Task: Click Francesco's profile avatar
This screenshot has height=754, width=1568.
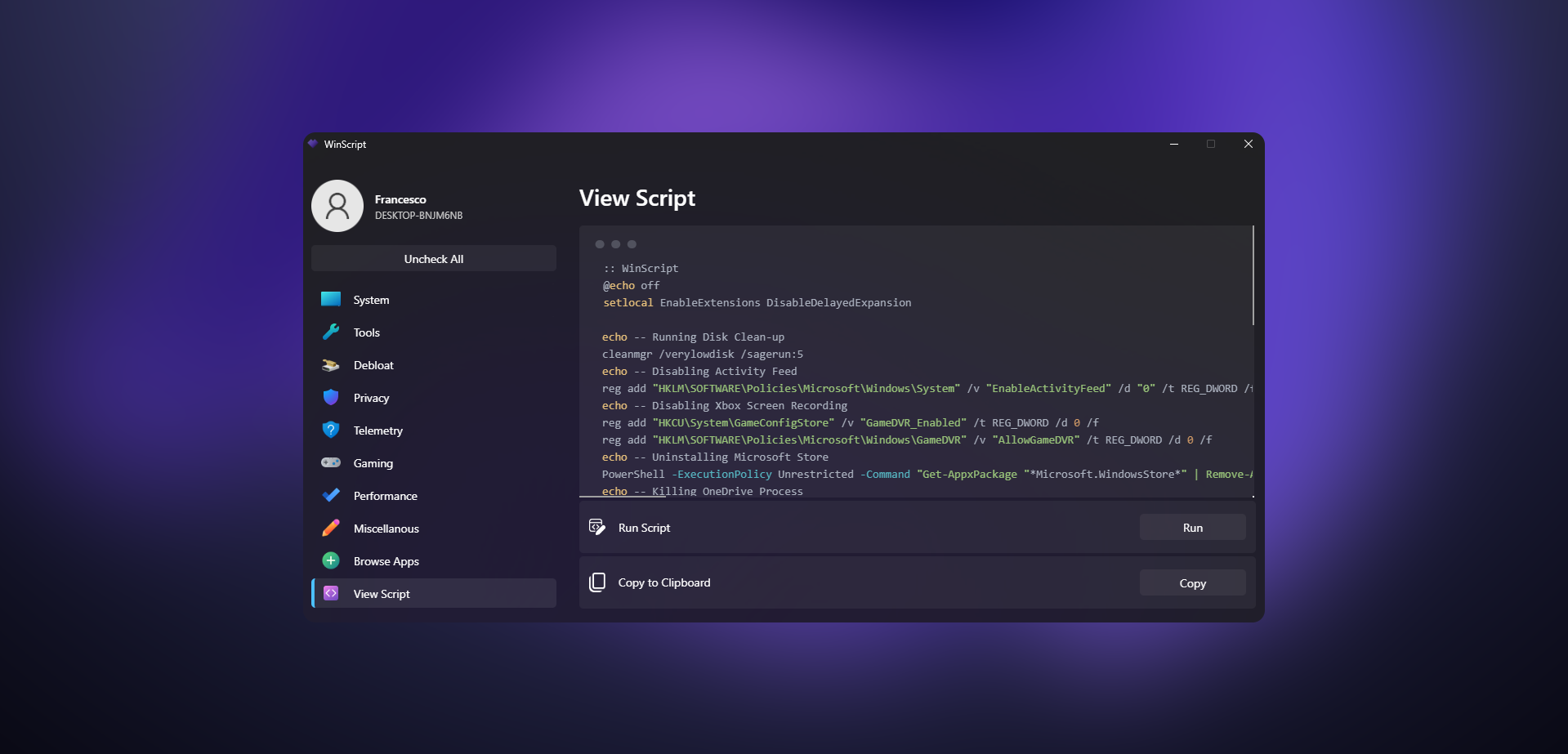Action: (337, 205)
